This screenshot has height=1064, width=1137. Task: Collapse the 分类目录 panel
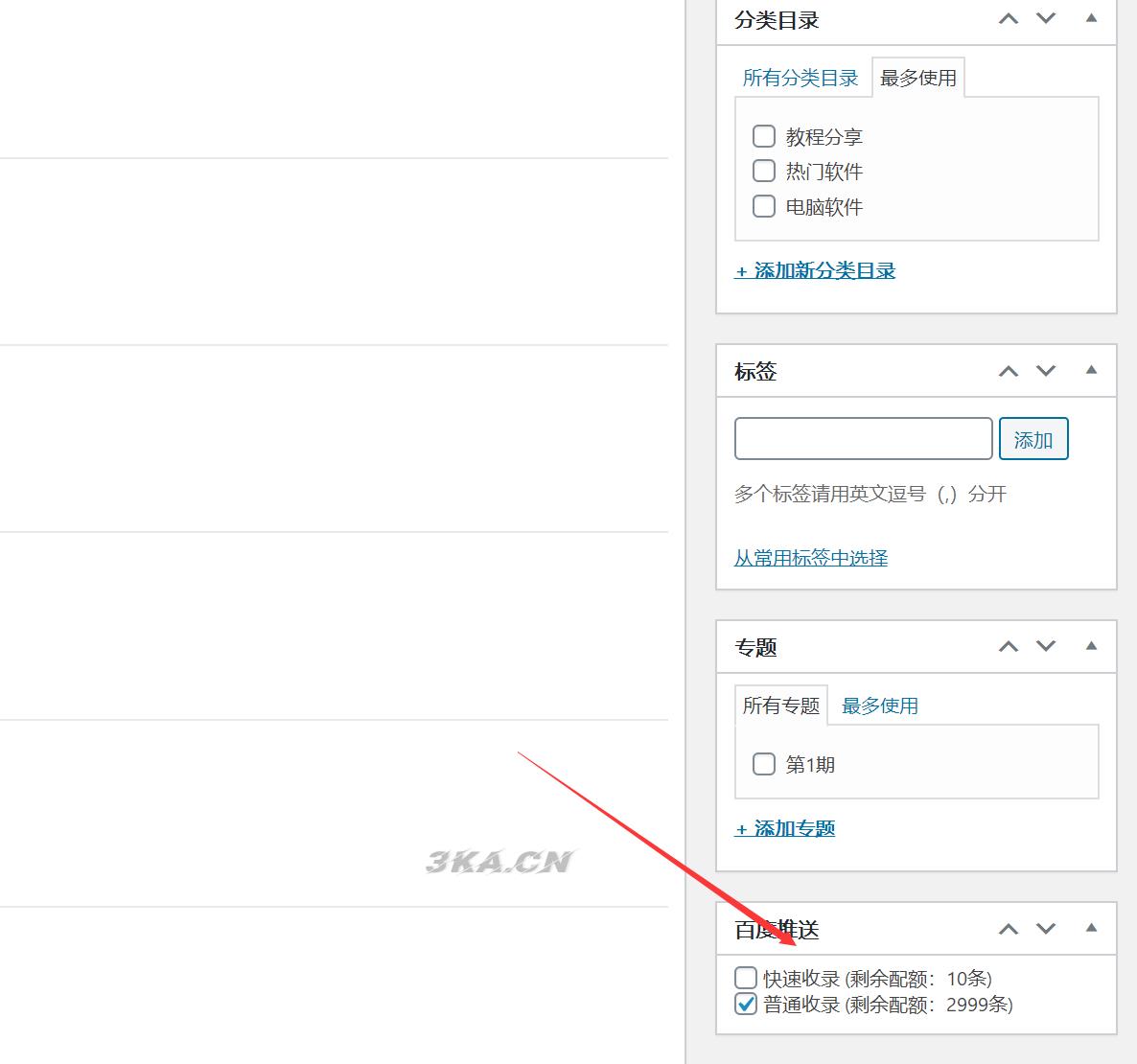(1091, 18)
